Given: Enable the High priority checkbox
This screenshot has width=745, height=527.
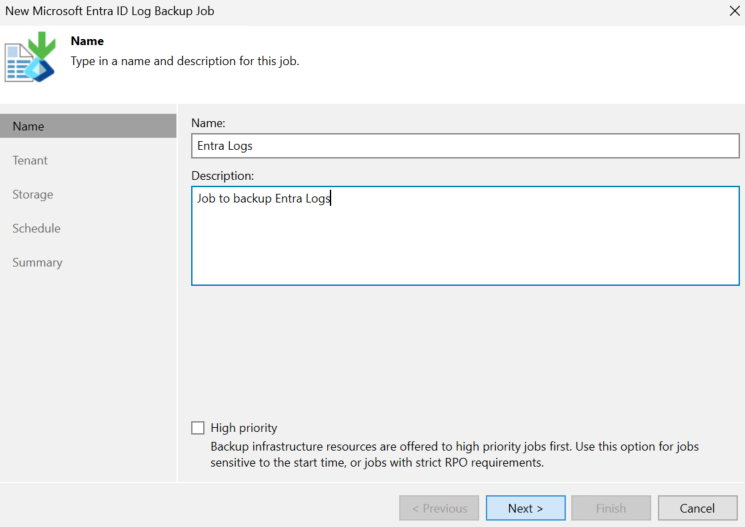Looking at the screenshot, I should pos(198,428).
